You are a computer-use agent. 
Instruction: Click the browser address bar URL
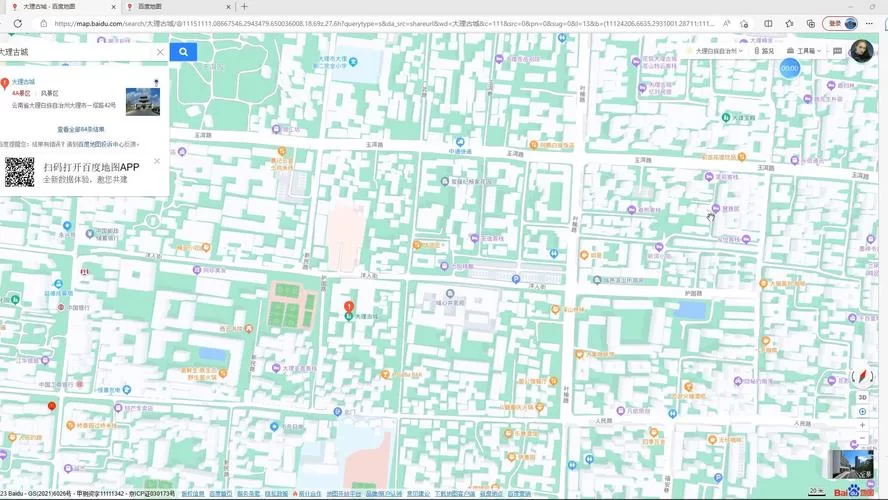pyautogui.click(x=384, y=24)
